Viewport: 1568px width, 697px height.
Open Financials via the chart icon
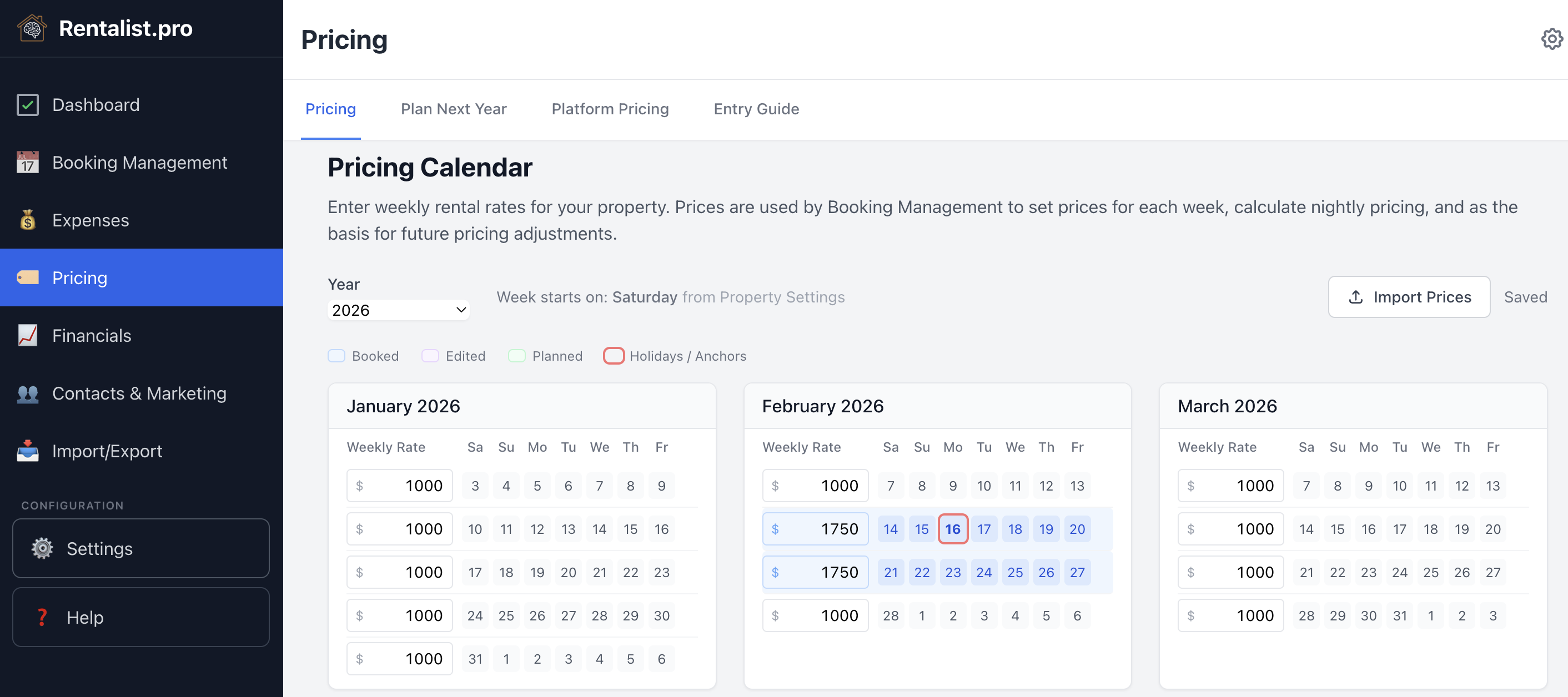[27, 335]
